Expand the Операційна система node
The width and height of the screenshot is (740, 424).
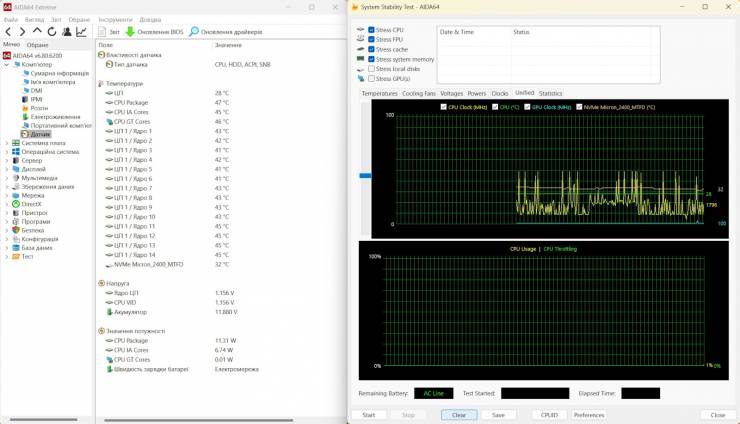tap(7, 152)
